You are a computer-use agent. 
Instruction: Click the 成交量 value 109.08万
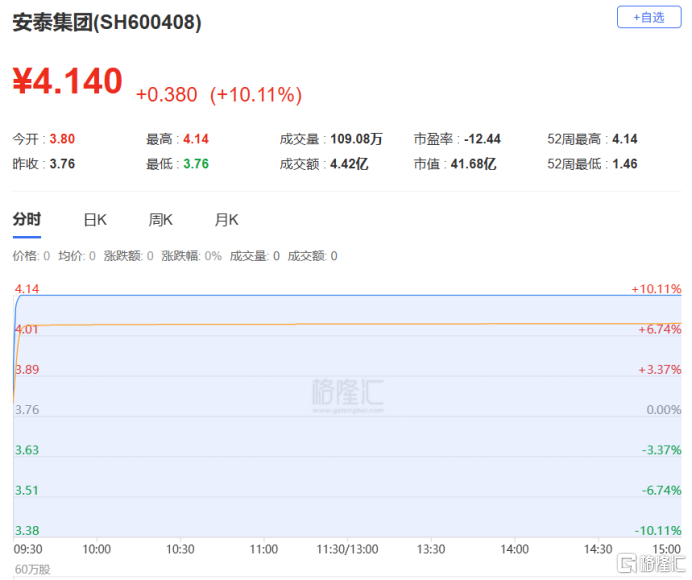pyautogui.click(x=356, y=139)
